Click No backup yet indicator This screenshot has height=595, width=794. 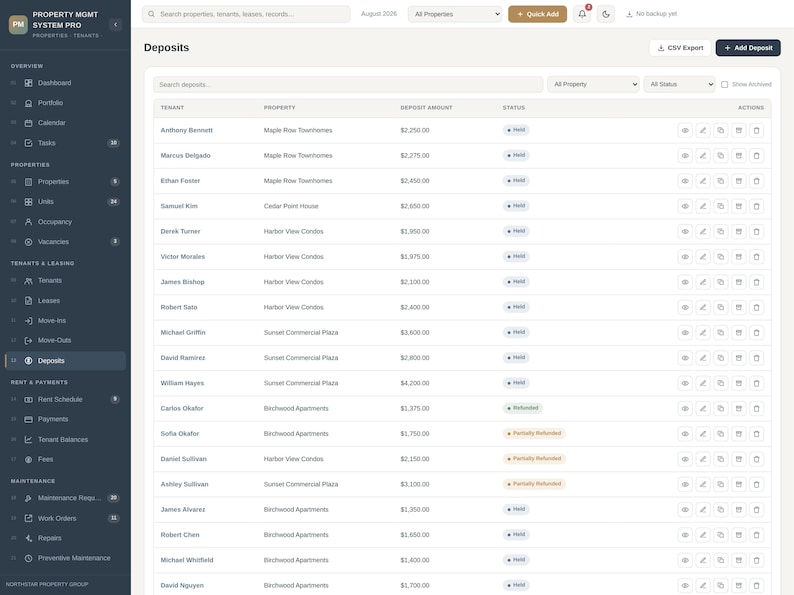click(x=651, y=14)
